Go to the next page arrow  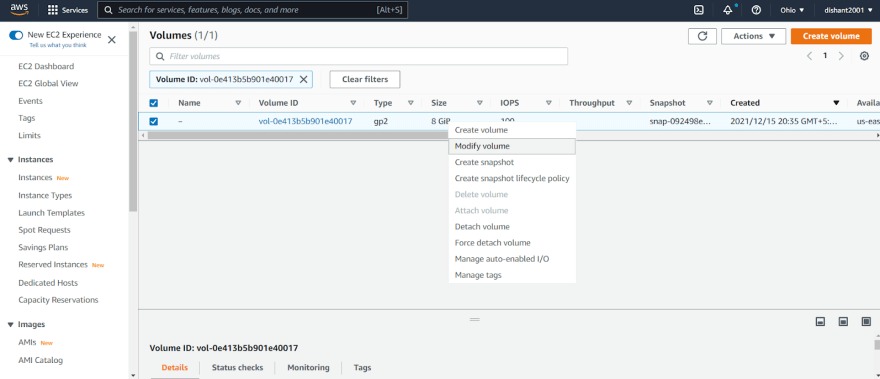pos(841,56)
